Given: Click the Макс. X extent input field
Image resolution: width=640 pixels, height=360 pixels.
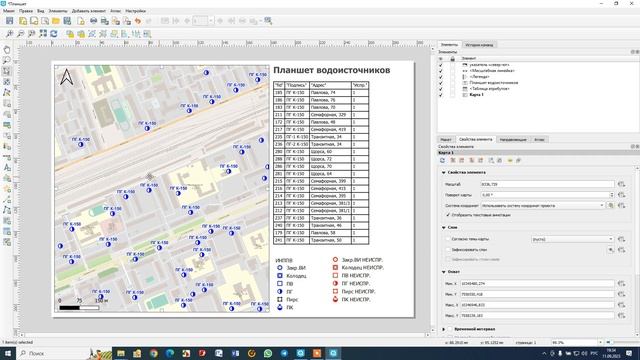Looking at the screenshot, I should click(x=537, y=305).
